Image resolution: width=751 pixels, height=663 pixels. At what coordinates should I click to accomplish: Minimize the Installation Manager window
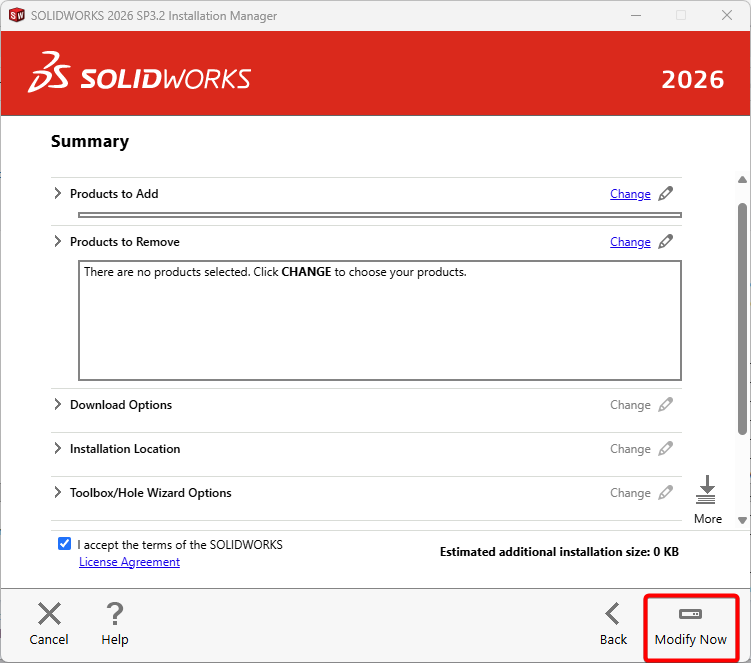(636, 15)
